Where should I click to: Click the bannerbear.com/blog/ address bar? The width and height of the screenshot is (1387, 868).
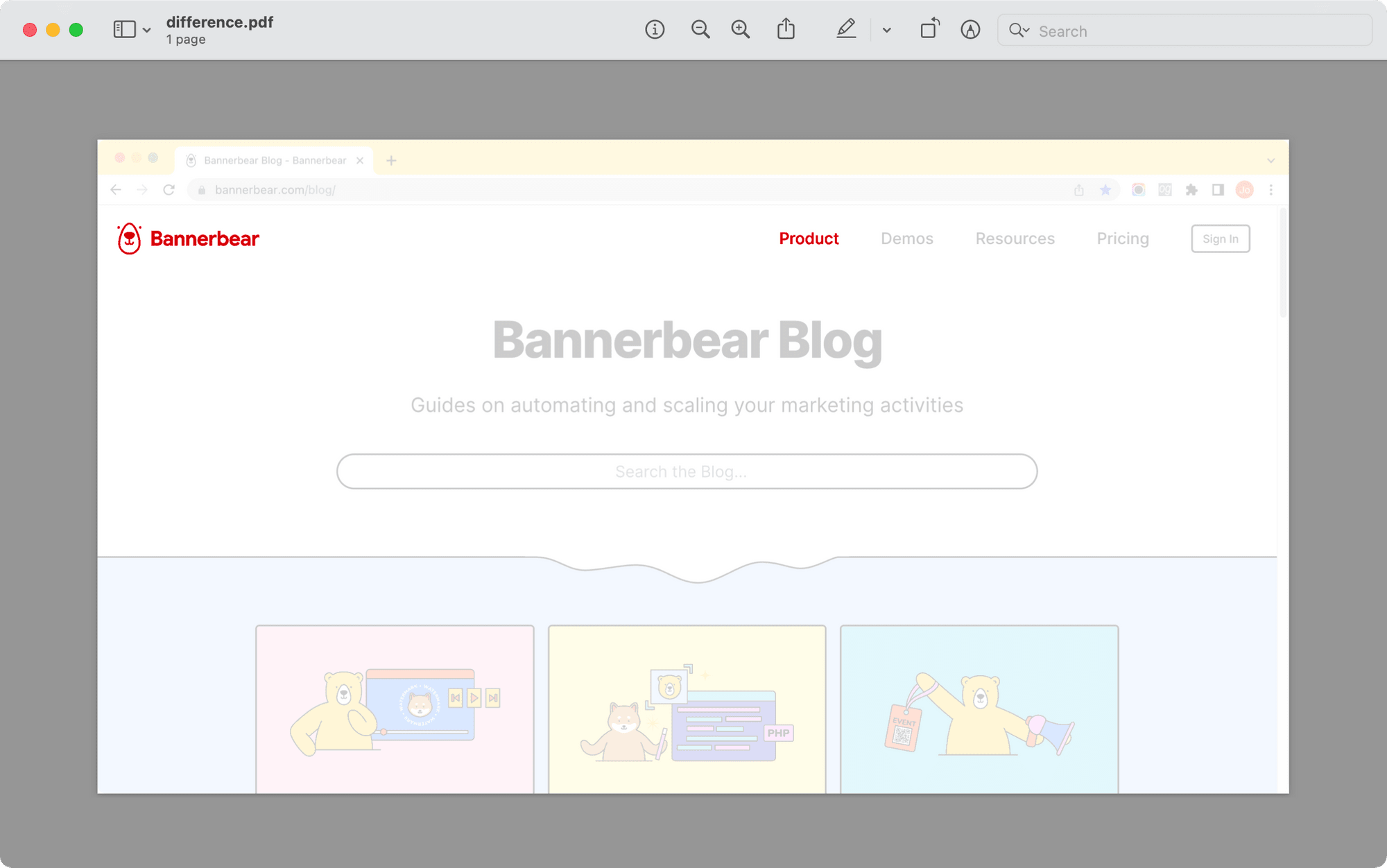[653, 190]
